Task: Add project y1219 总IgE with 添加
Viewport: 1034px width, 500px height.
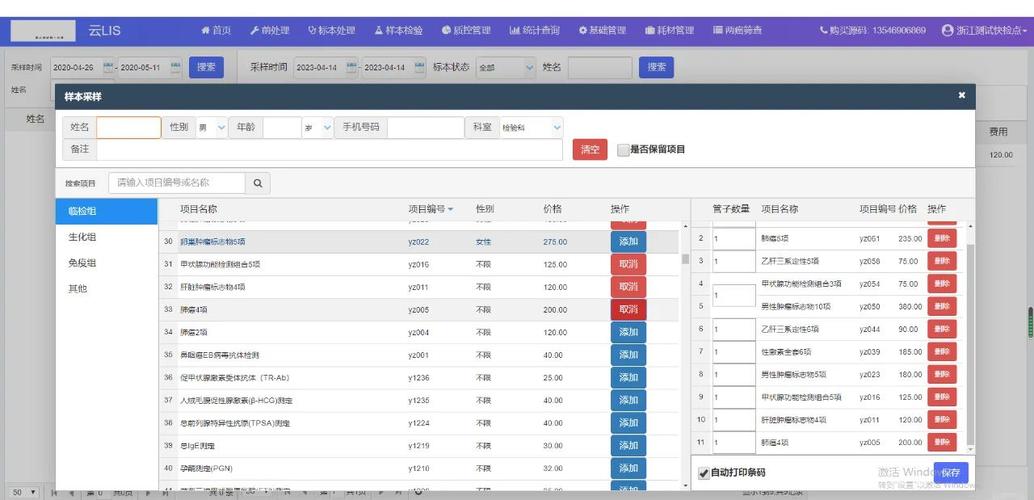Action: [x=628, y=445]
